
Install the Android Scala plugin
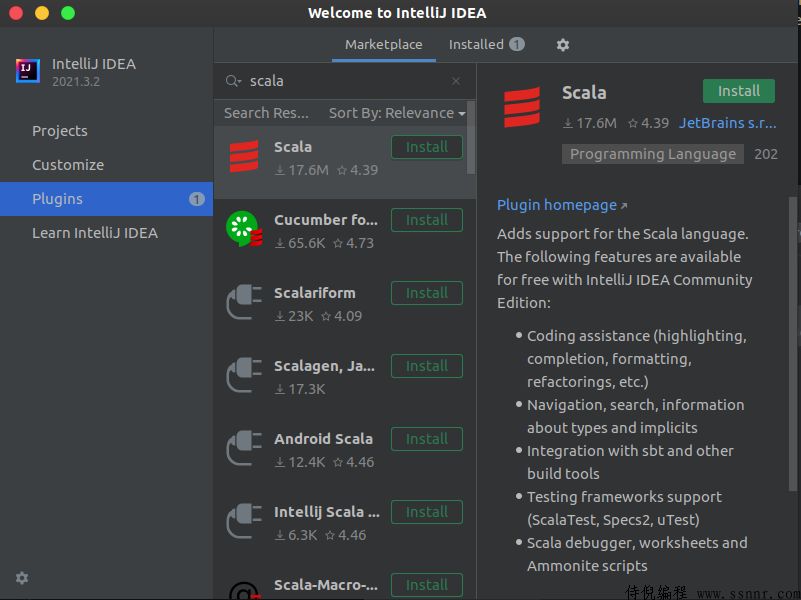427,439
